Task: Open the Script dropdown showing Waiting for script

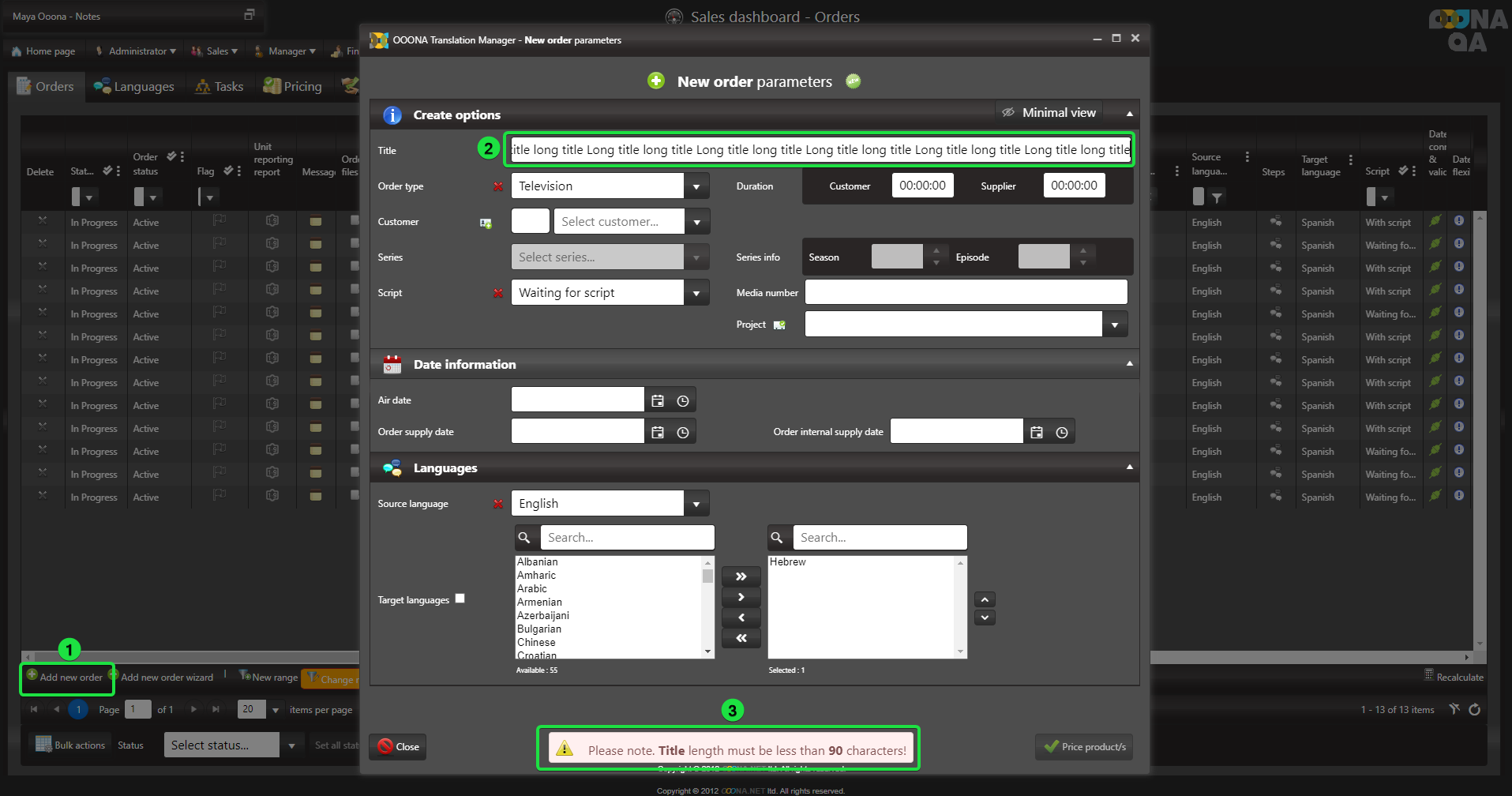Action: point(696,294)
